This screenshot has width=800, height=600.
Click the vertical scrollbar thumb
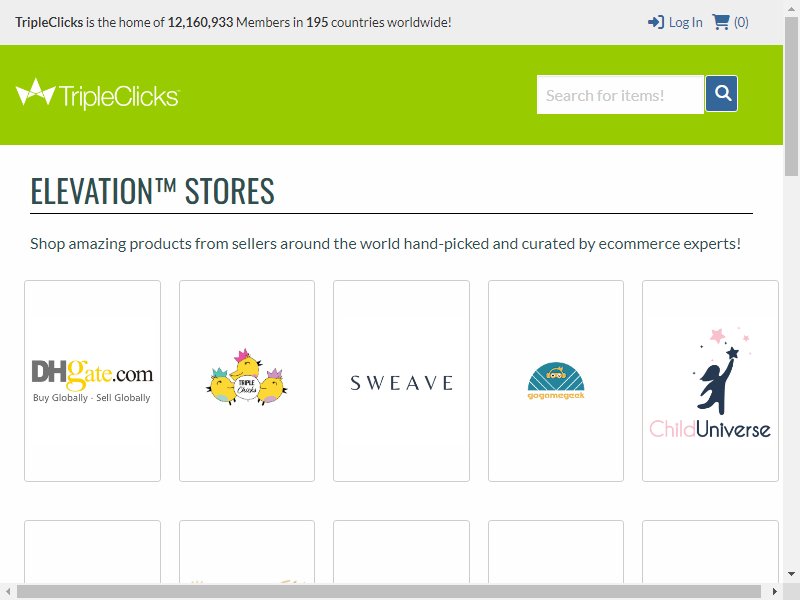(x=792, y=94)
